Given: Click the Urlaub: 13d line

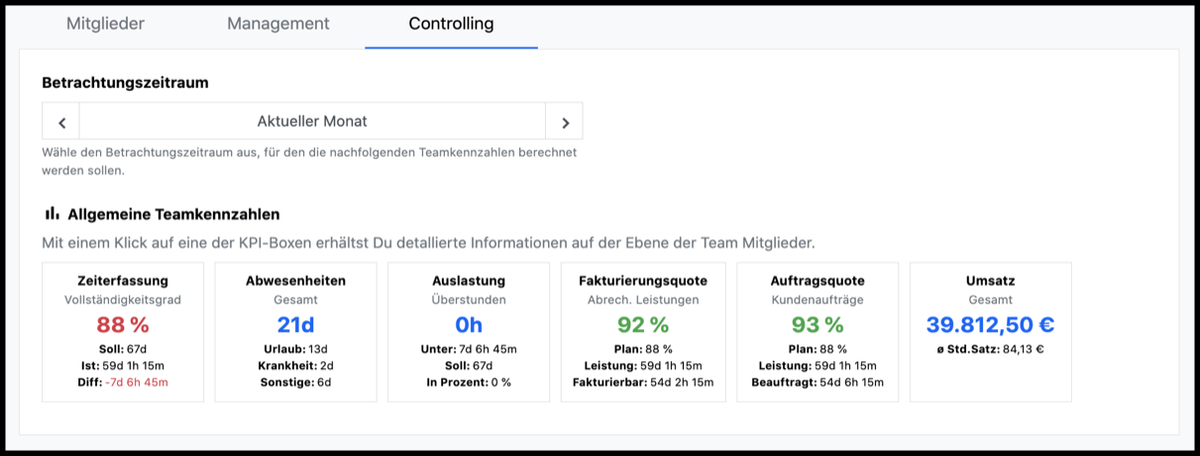Looking at the screenshot, I should point(296,348).
